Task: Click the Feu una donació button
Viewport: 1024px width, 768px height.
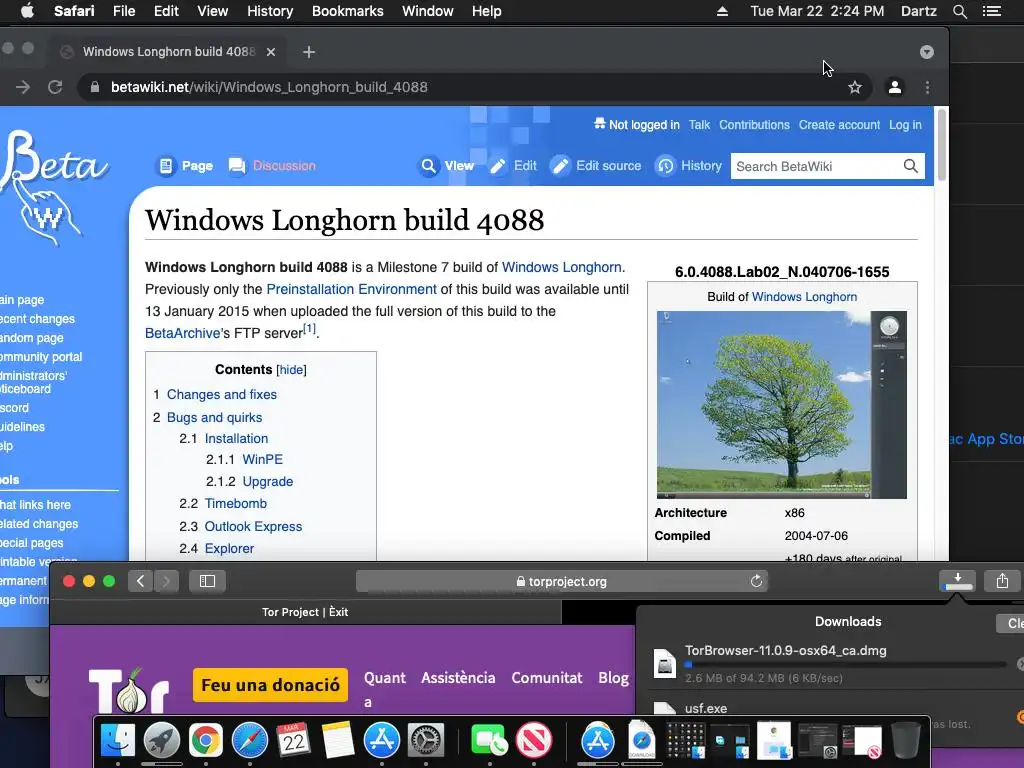Action: click(270, 684)
